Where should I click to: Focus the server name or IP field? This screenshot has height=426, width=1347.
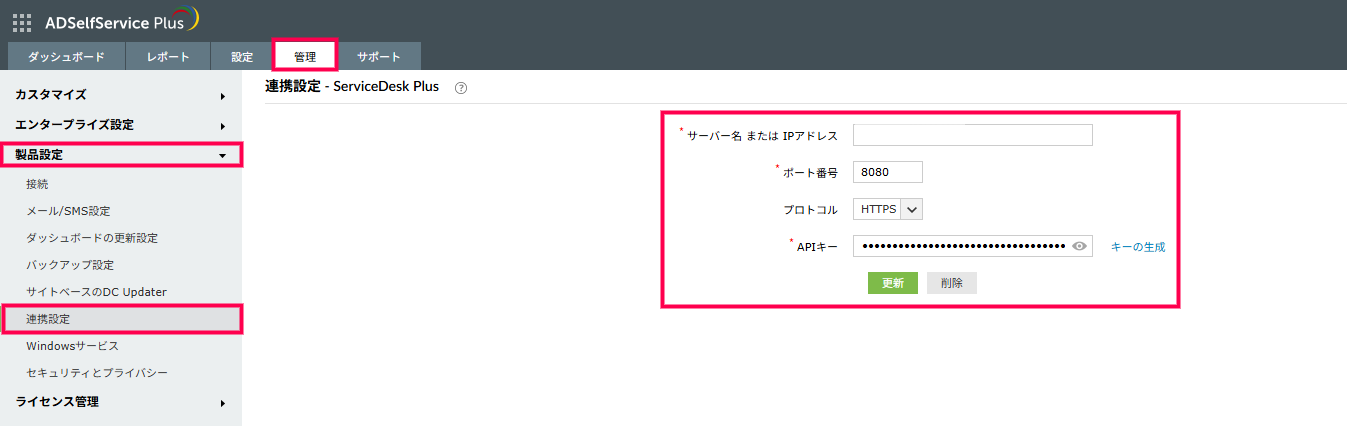point(973,135)
